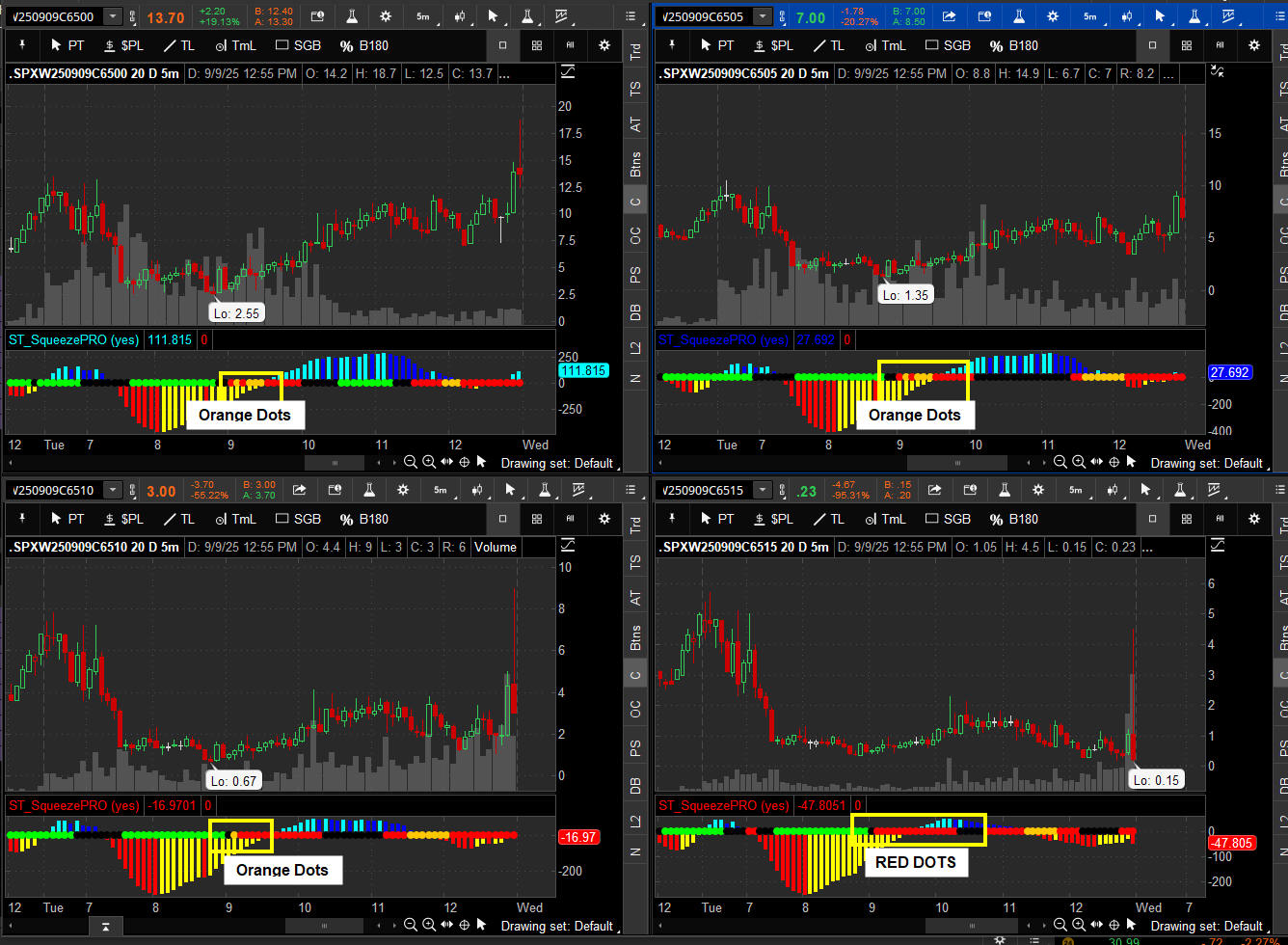1288x945 pixels.
Task: Select single-chart layout square in C6500 toolbar
Action: tap(503, 45)
